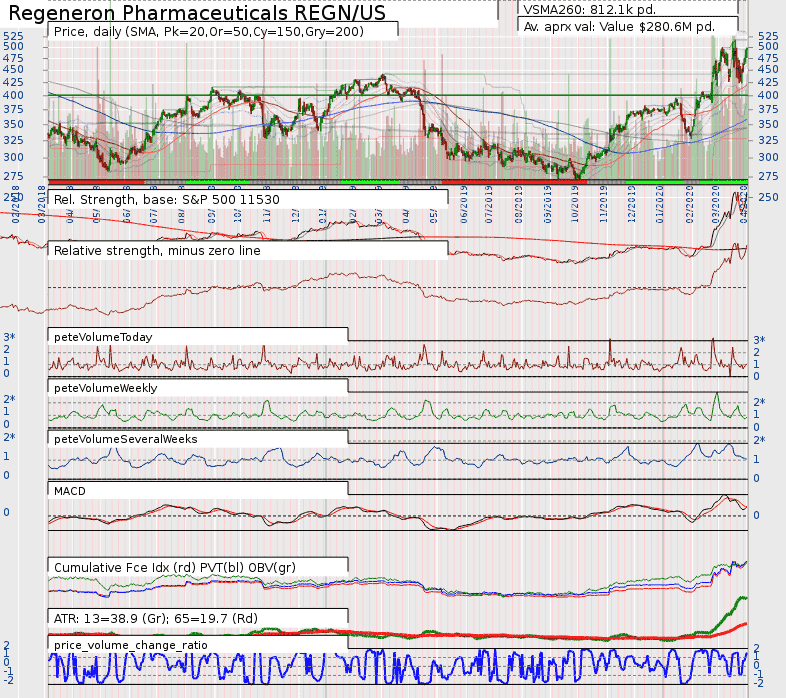This screenshot has height=698, width=786.
Task: Click the 03/2020 date label
Action: click(x=716, y=205)
